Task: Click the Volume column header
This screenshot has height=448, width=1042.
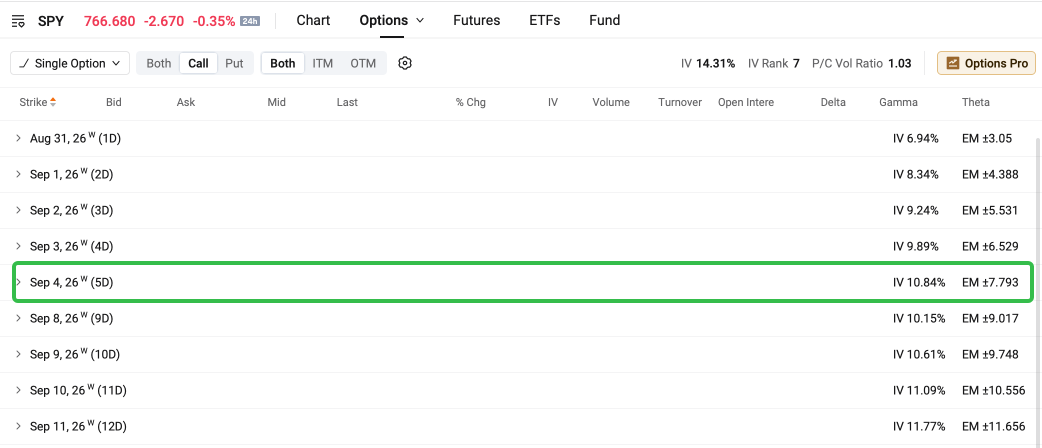Action: click(611, 102)
